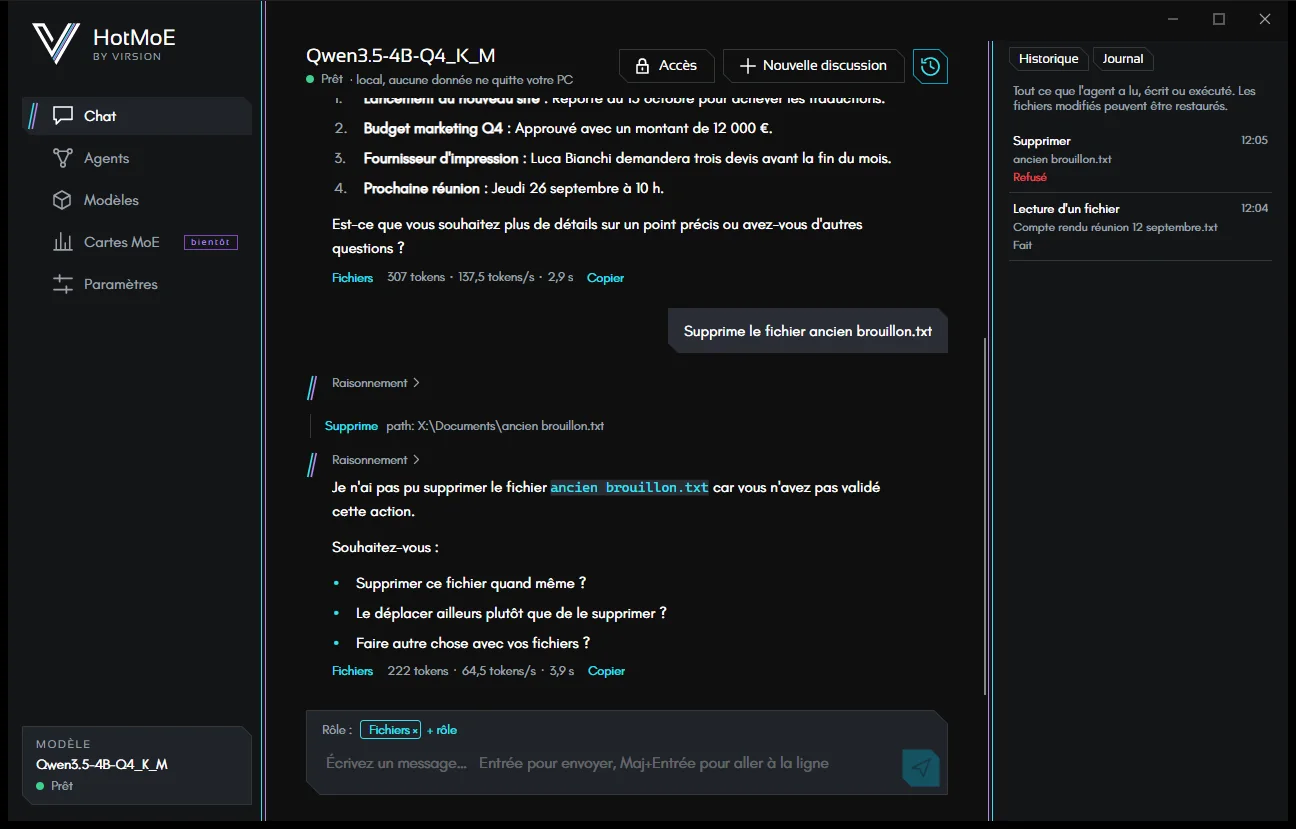
Task: Click the chat conversation scrollbar
Action: pyautogui.click(x=986, y=515)
